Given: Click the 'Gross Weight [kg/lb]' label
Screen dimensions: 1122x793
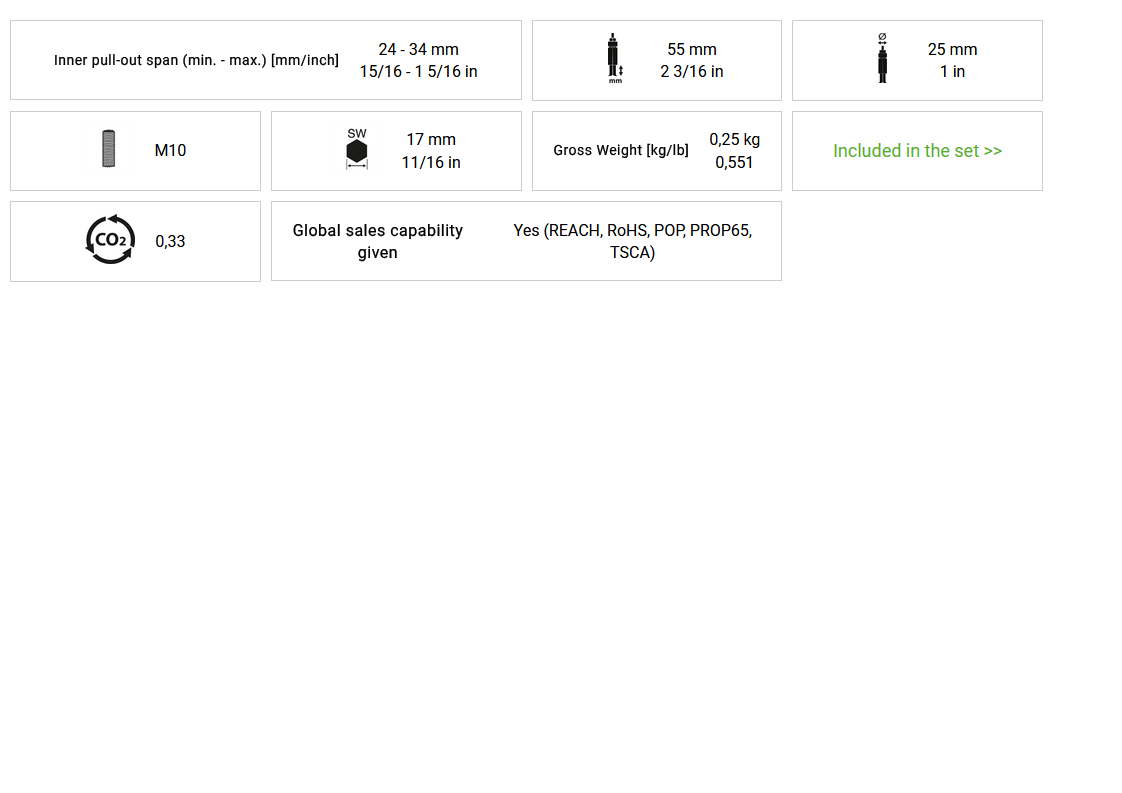Looking at the screenshot, I should click(621, 150).
